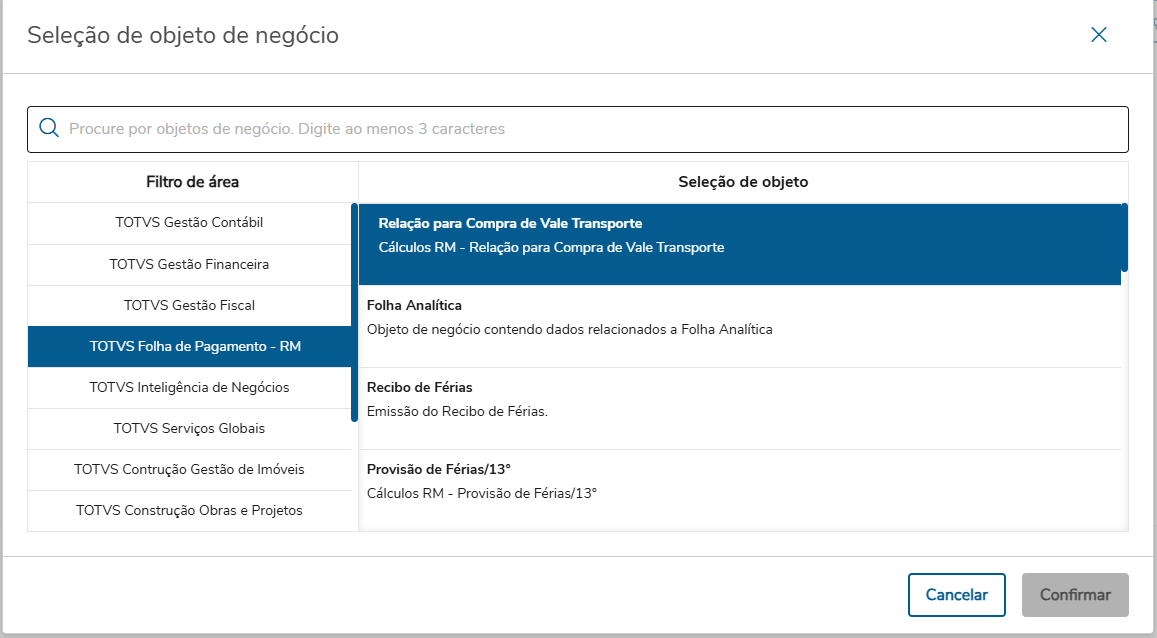Select TOTVS Gestão Contábil area filter
The height and width of the screenshot is (638, 1157).
tap(189, 223)
